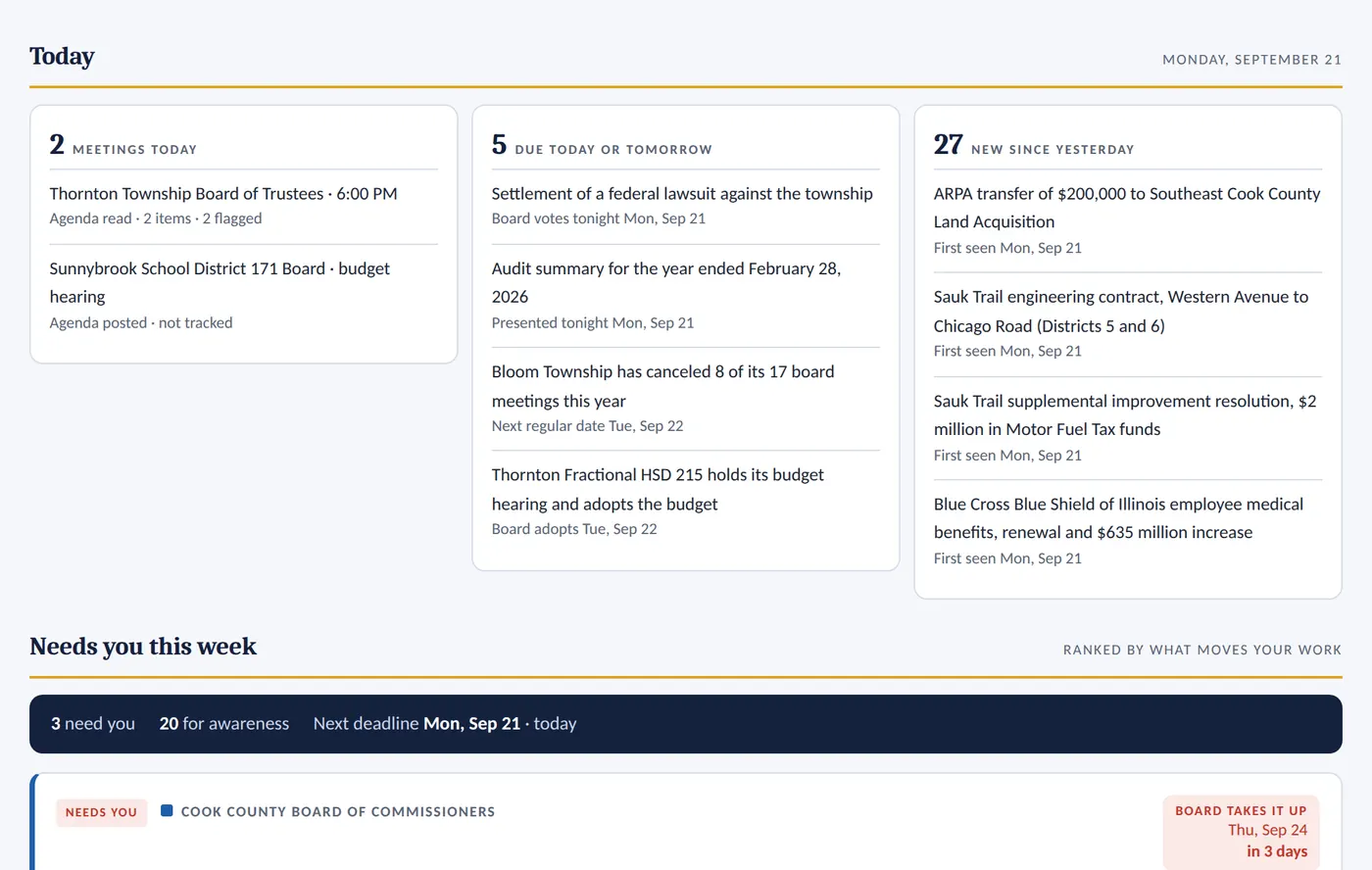
Task: Click 'Board votes tonight Mon, Sep 21' text
Action: pyautogui.click(x=599, y=218)
